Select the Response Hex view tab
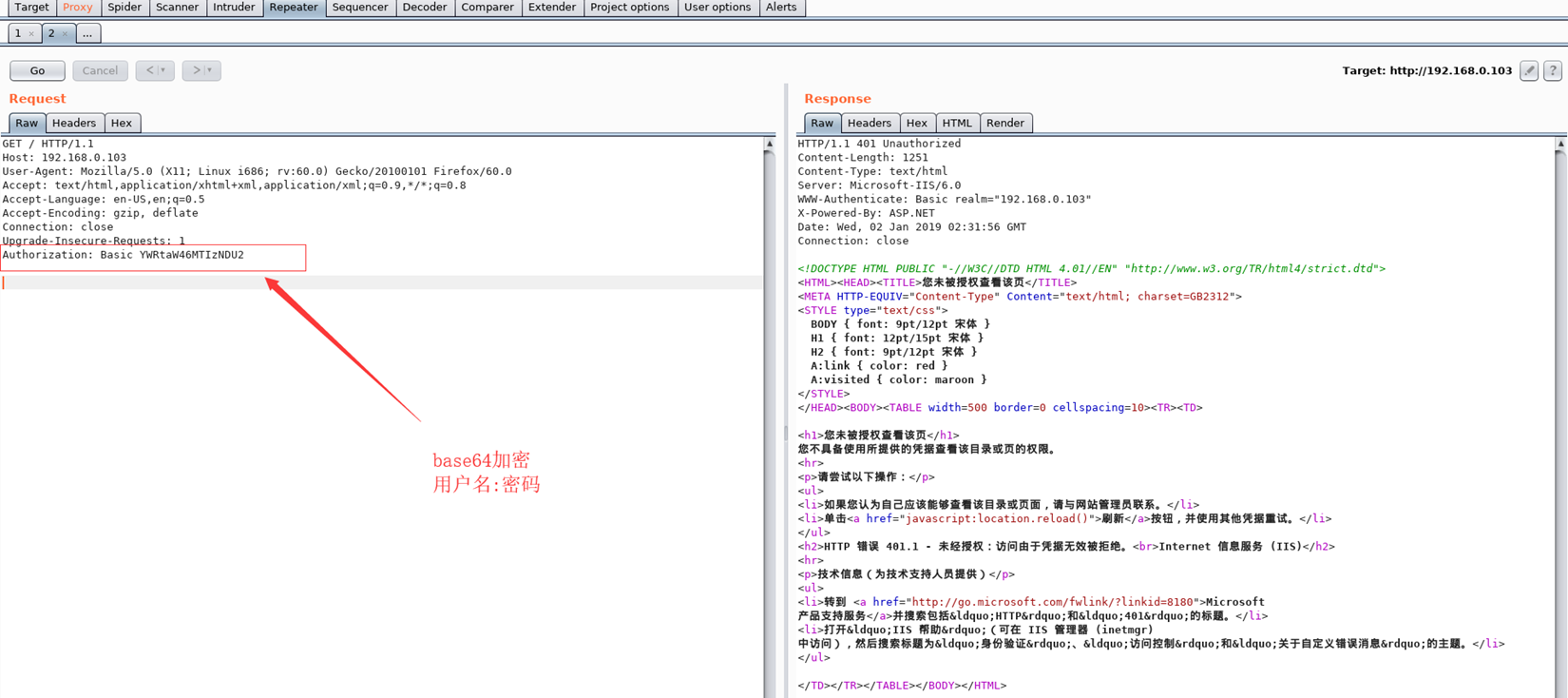The image size is (1568, 698). coord(917,123)
